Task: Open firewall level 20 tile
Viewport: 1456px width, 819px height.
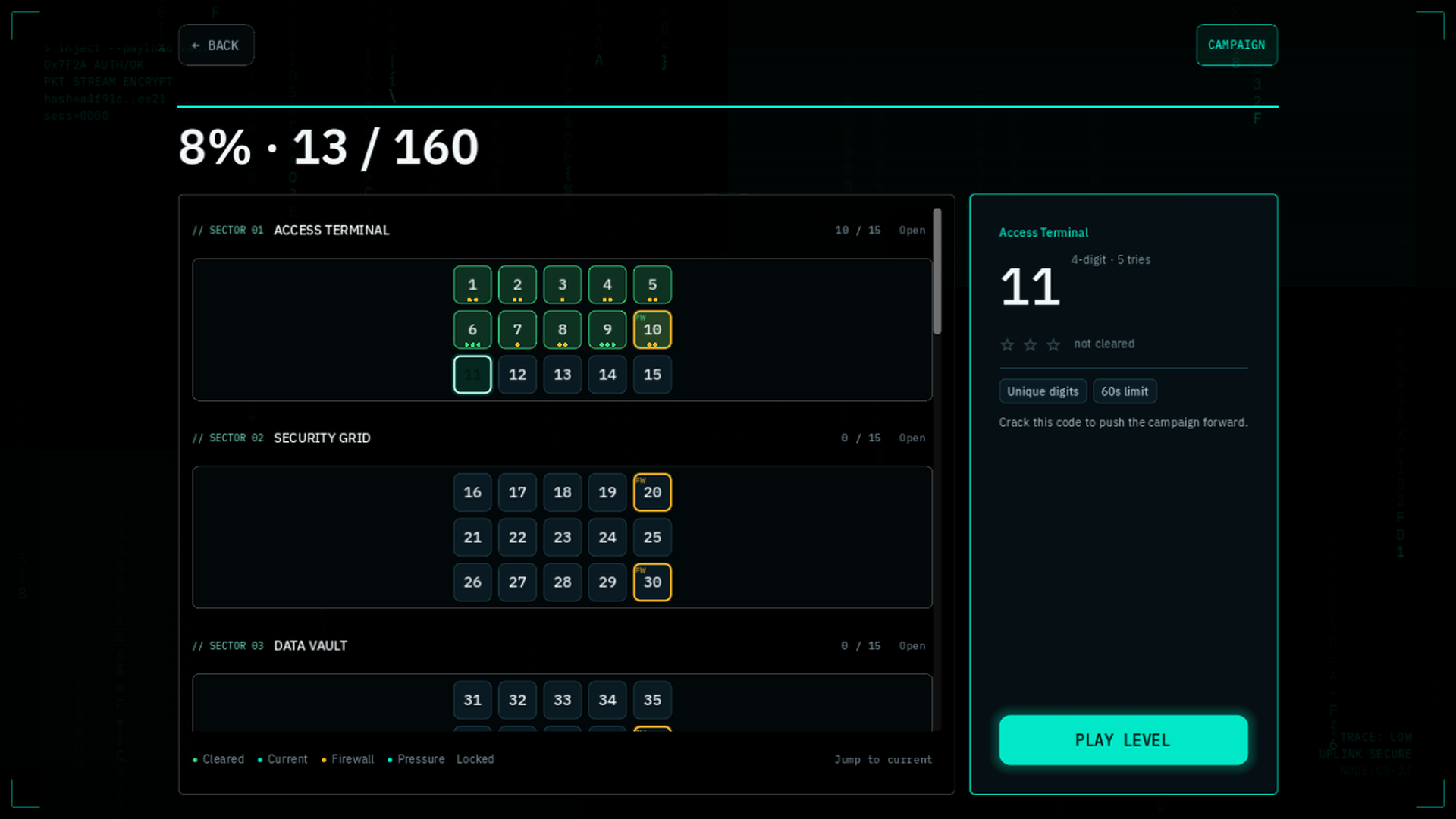Action: coord(652,493)
